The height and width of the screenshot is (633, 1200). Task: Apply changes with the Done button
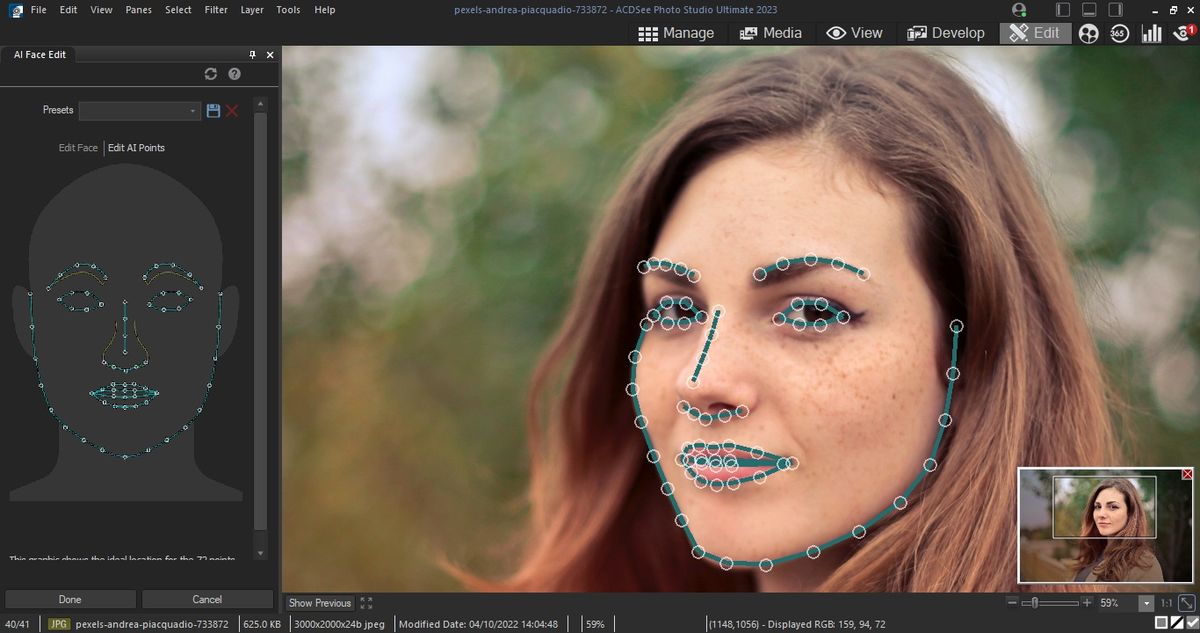point(70,599)
